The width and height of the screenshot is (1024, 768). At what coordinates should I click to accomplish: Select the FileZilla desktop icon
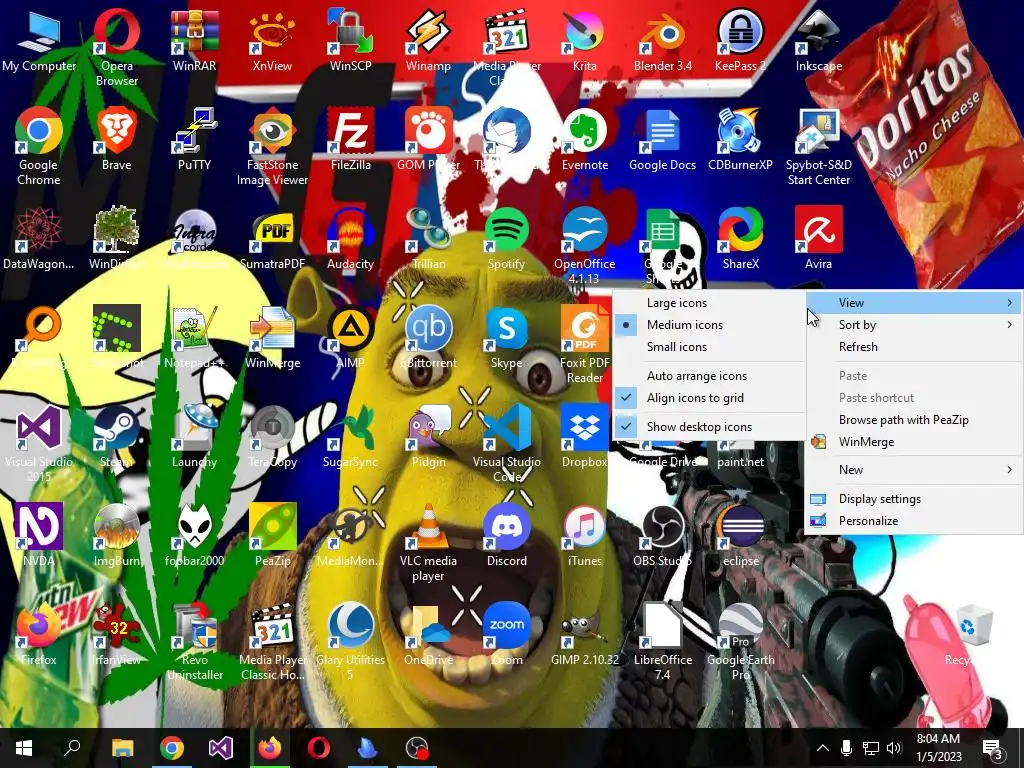pos(350,140)
